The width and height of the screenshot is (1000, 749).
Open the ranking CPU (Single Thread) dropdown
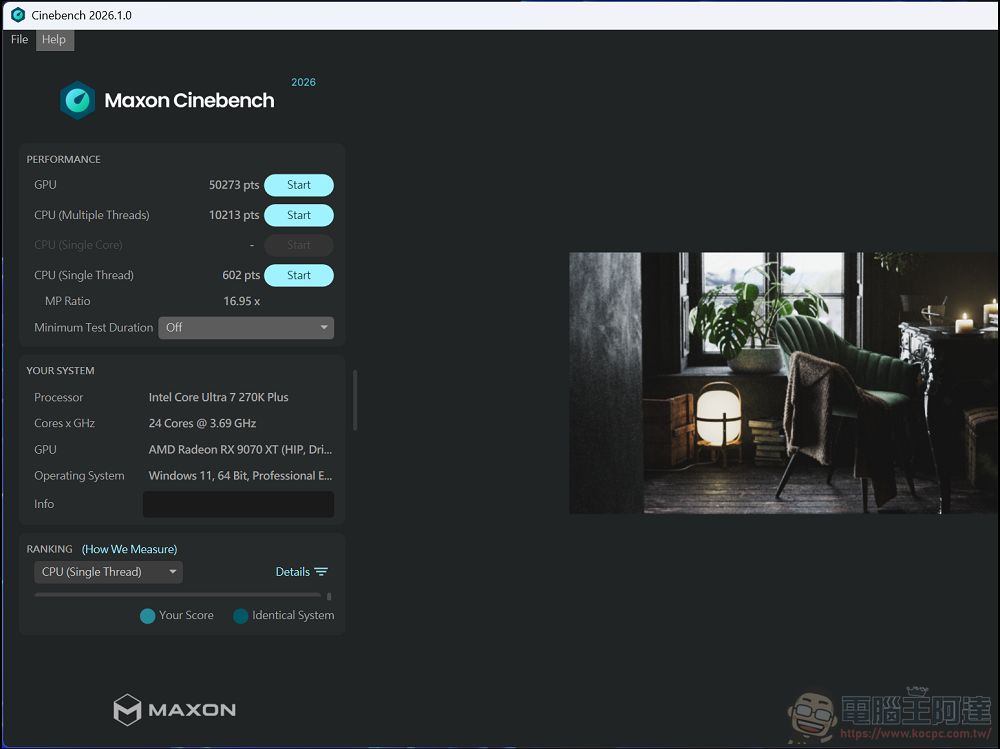click(109, 572)
